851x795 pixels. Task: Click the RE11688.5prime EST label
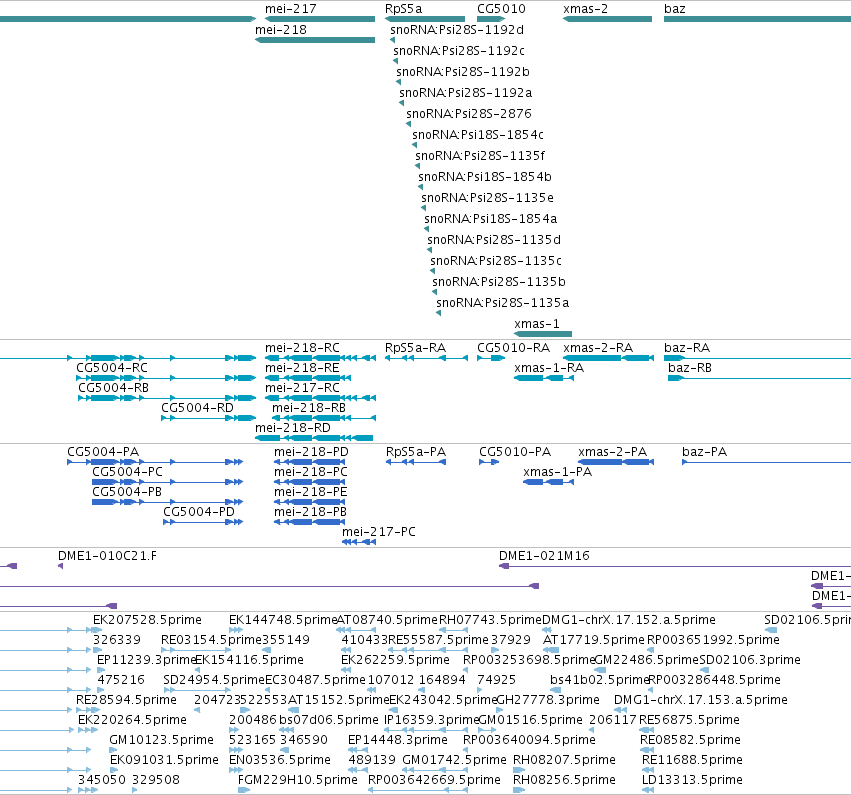click(x=692, y=760)
